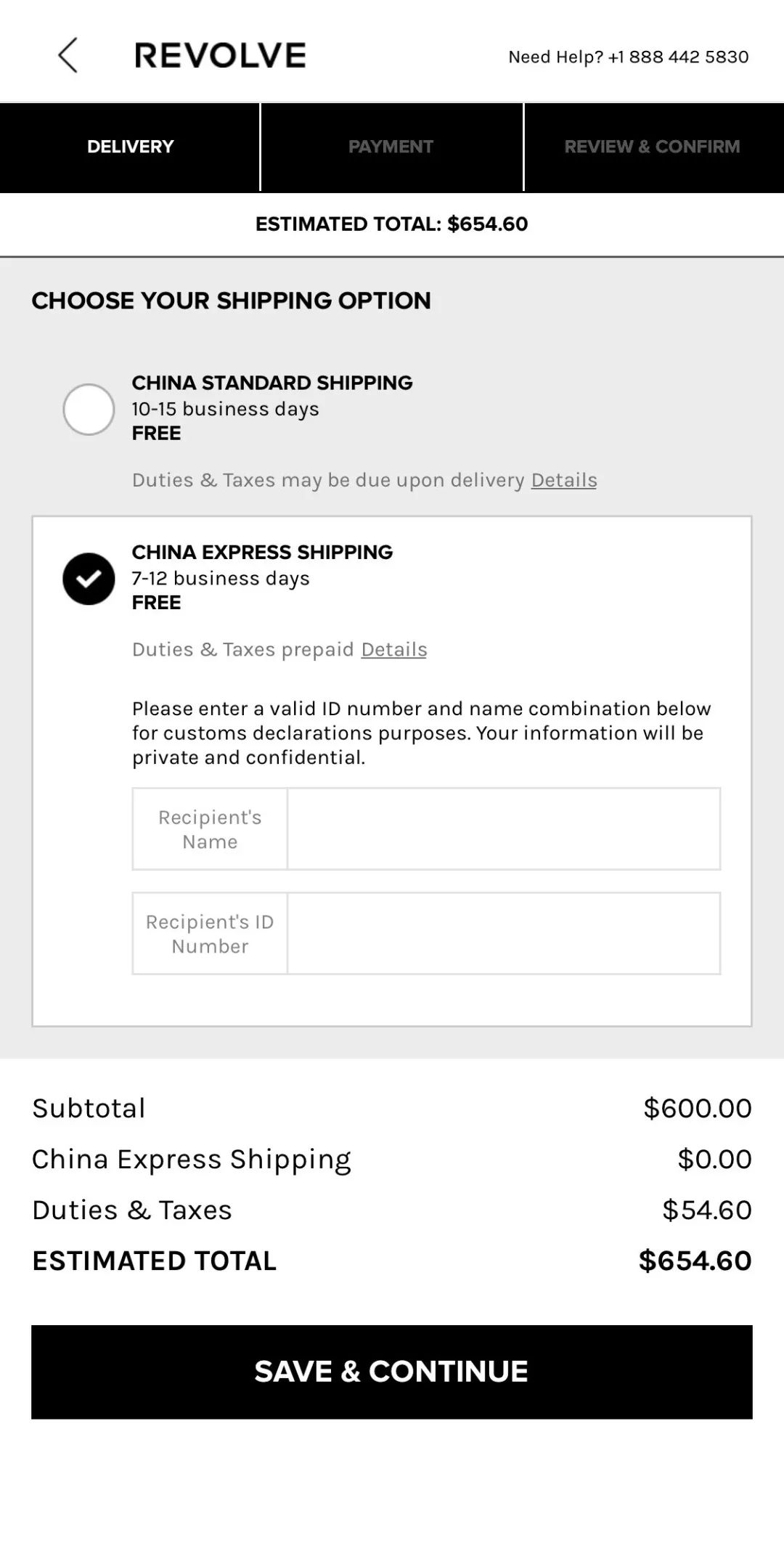Tap the Choose Your Shipping Option heading
Screen dimensions: 784x1551
231,301
